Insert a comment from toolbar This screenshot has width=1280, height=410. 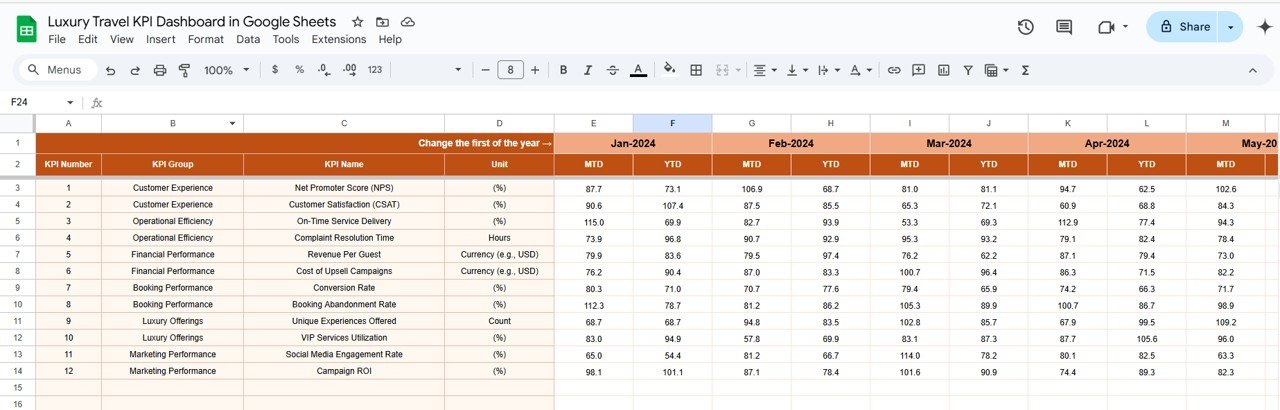917,70
